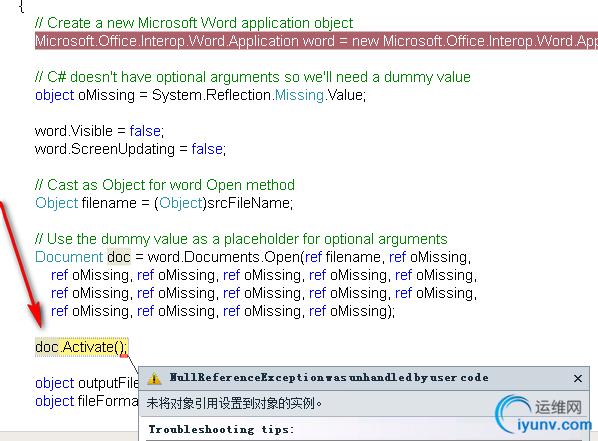598x441 pixels.
Task: Click 'word.ScreenUpdating = false;' line
Action: 130,149
